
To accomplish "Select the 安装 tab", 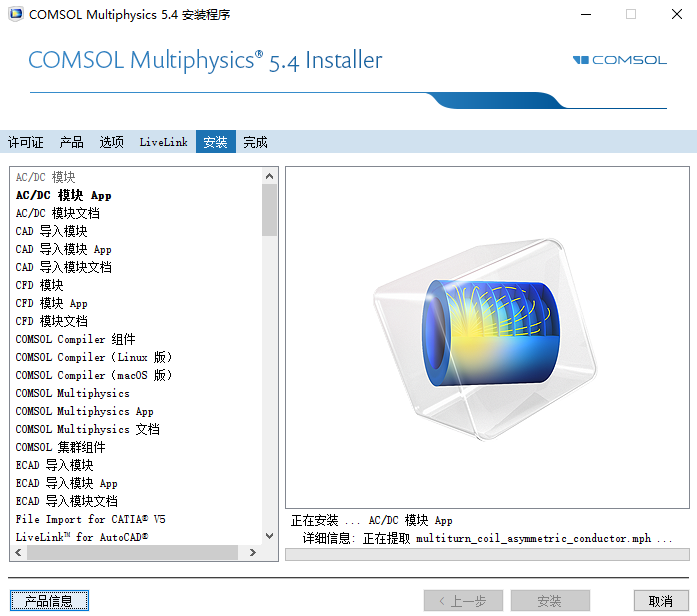I will (216, 142).
